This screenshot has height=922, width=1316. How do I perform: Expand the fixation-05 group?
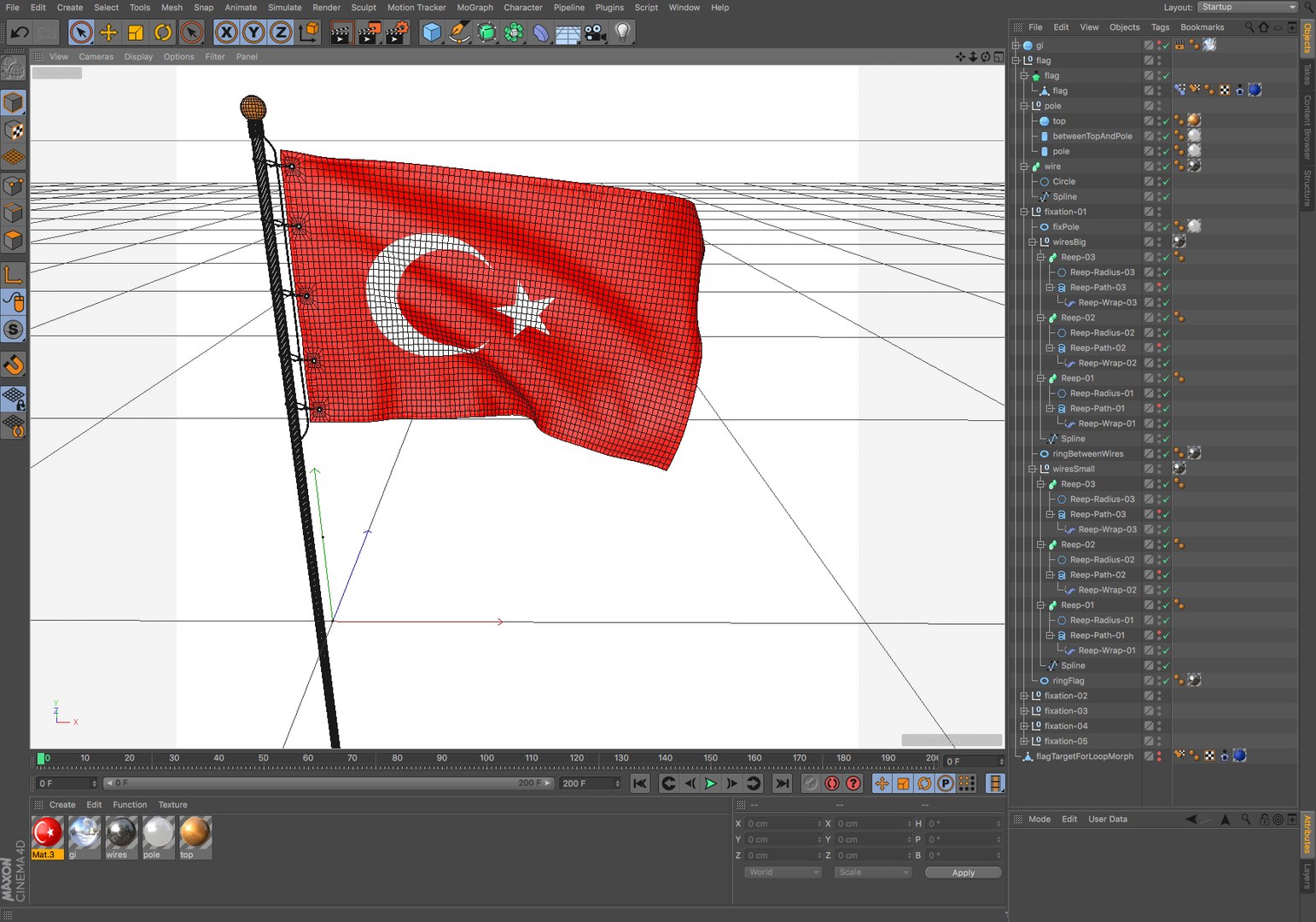(1024, 741)
